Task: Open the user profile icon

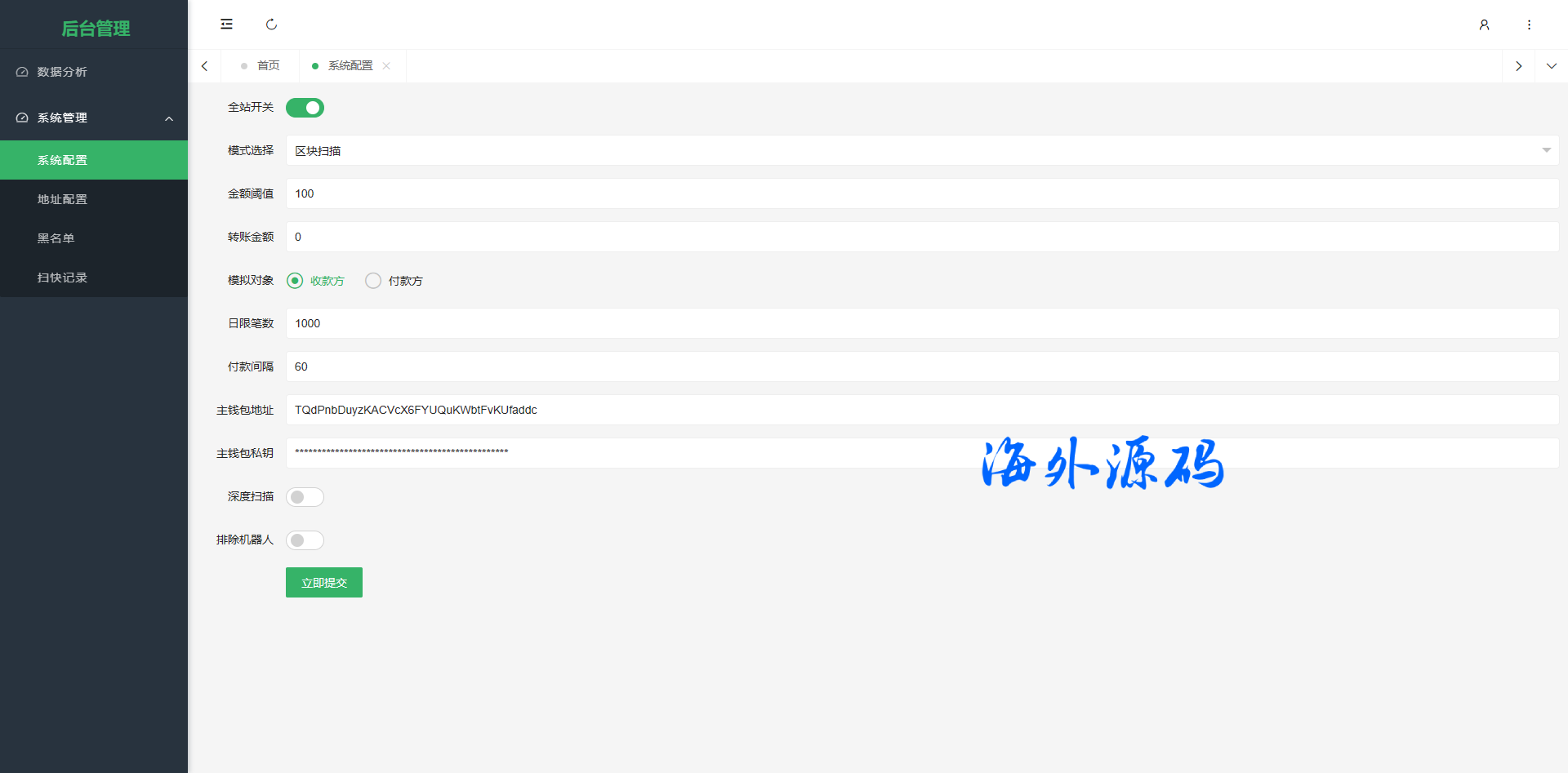Action: click(1484, 24)
